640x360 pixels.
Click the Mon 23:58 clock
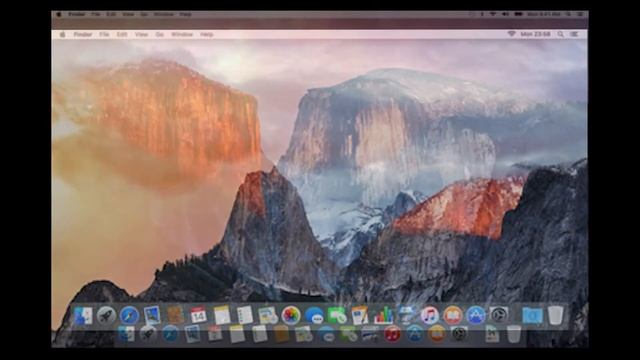tap(536, 34)
